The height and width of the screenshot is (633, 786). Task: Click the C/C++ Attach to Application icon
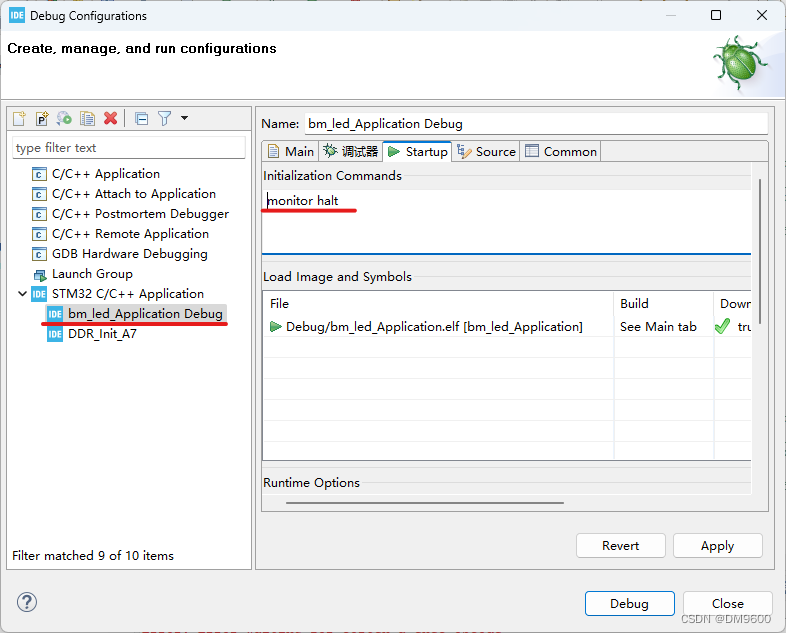point(39,194)
